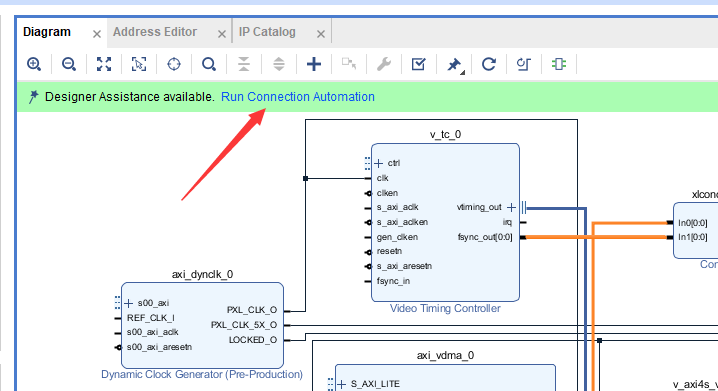The height and width of the screenshot is (391, 718).
Task: Select the Zoom Area tool icon
Action: (139, 64)
